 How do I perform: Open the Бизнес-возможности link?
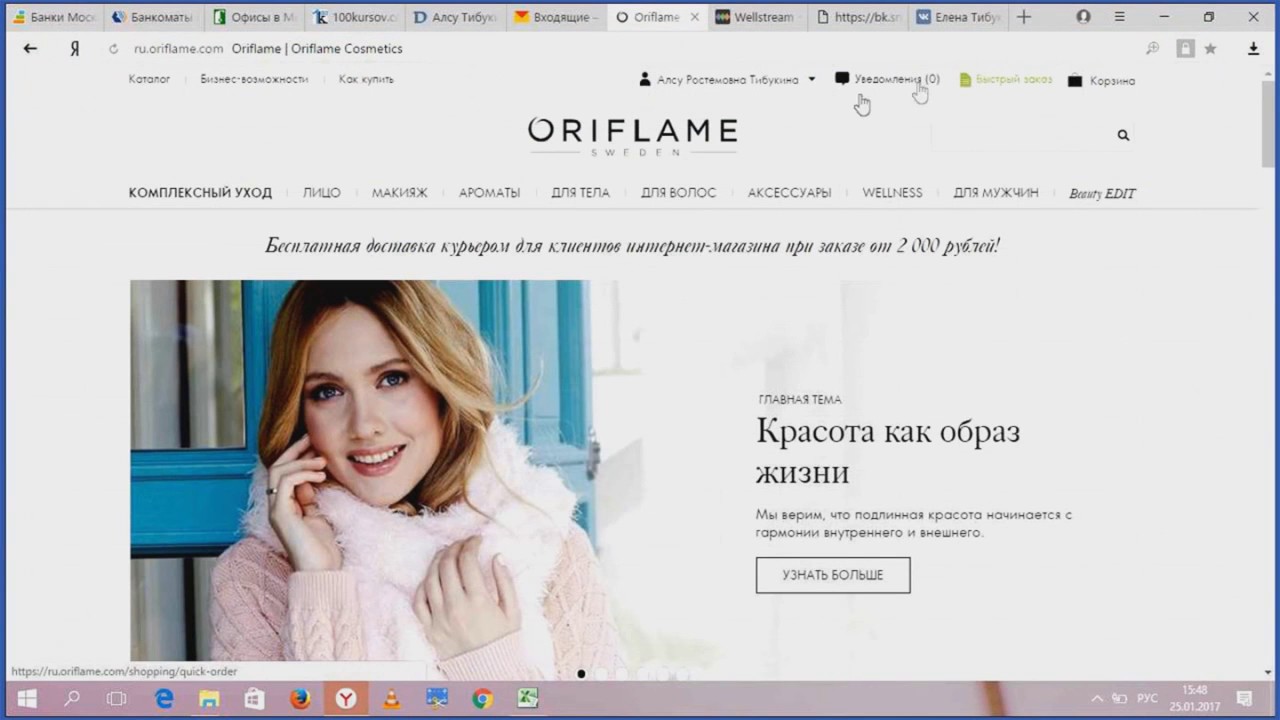254,79
